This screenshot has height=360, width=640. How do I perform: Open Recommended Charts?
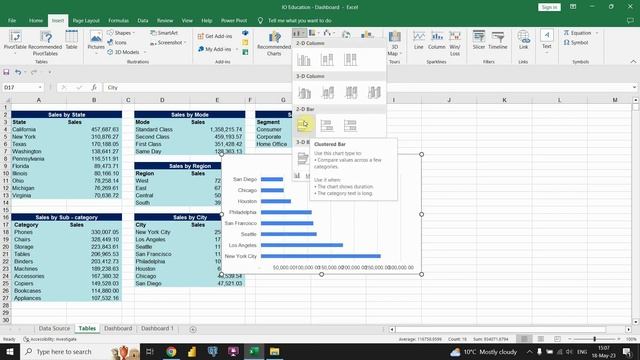click(274, 44)
